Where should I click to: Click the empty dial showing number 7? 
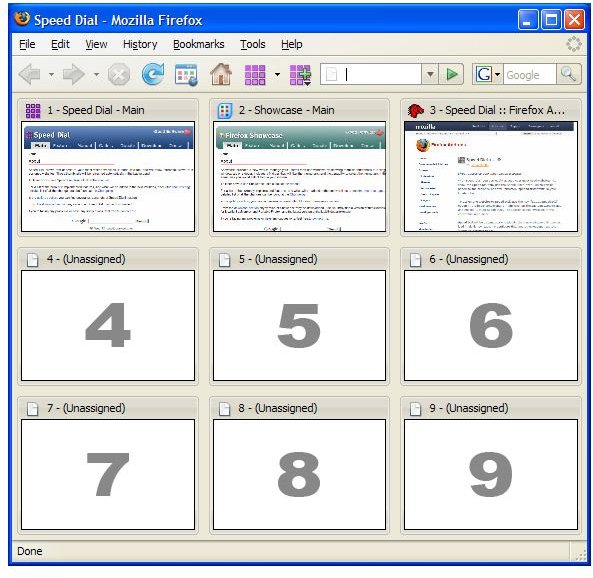(x=108, y=474)
